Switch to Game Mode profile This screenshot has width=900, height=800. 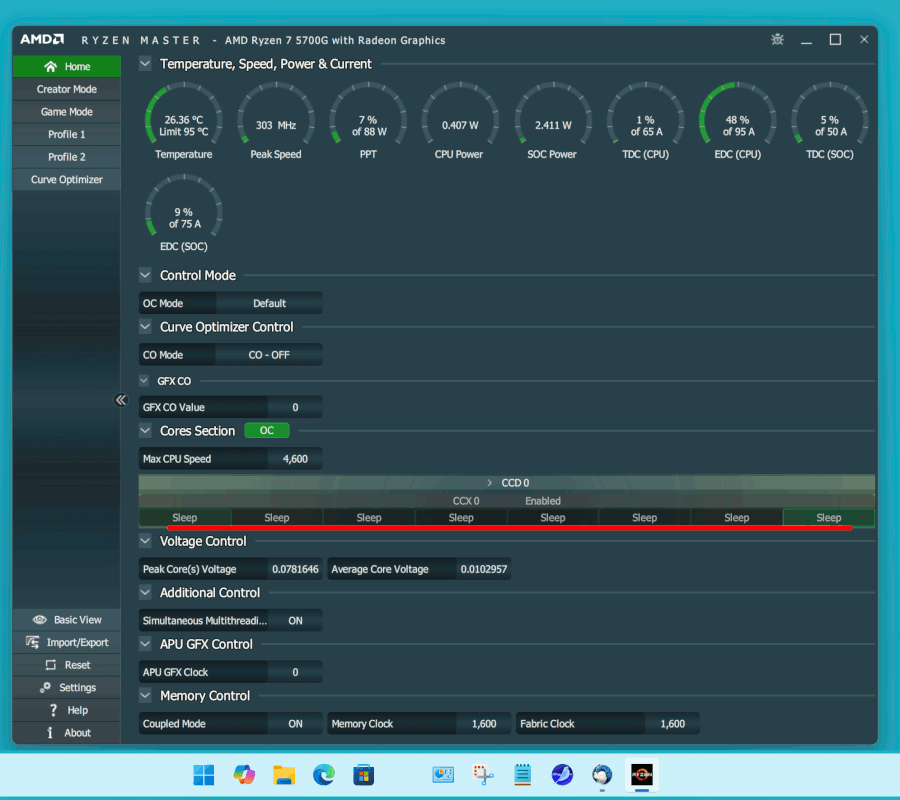pyautogui.click(x=67, y=112)
